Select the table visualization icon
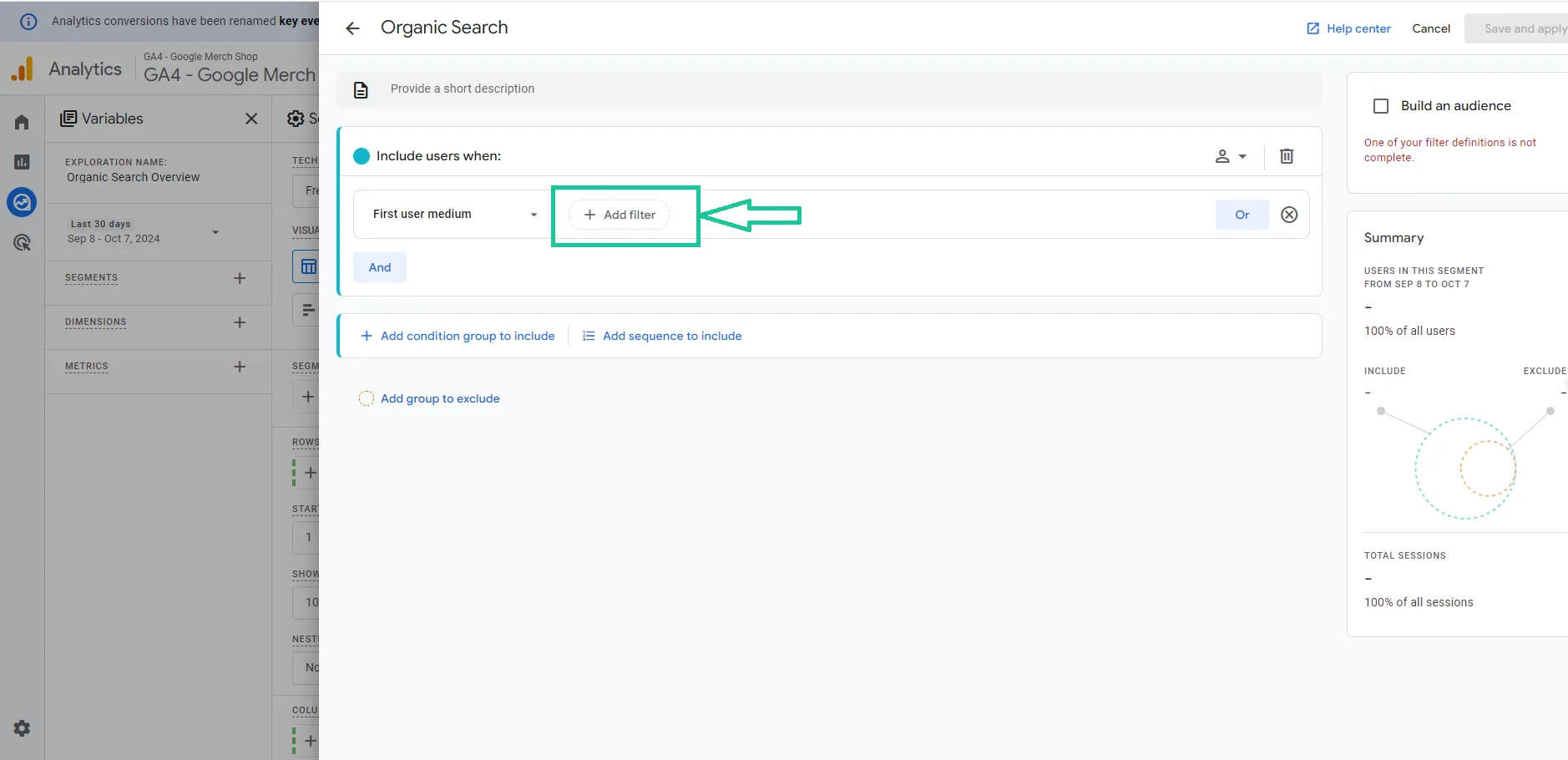The width and height of the screenshot is (1568, 760). [x=307, y=266]
